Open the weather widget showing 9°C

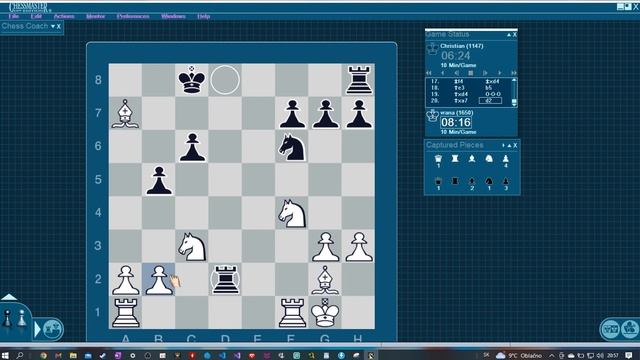point(518,356)
